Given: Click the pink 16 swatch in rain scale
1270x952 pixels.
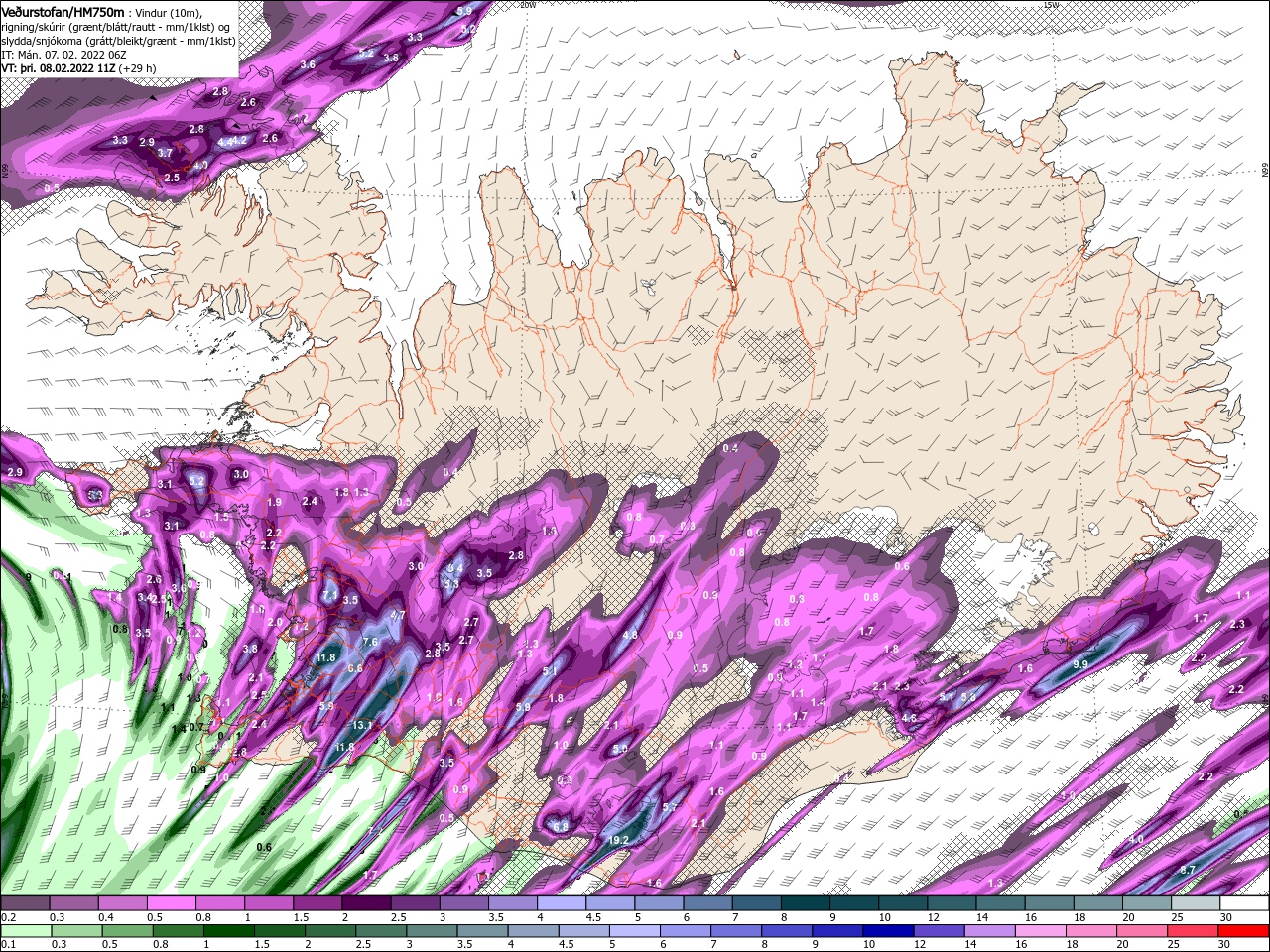Looking at the screenshot, I should (x=1041, y=931).
